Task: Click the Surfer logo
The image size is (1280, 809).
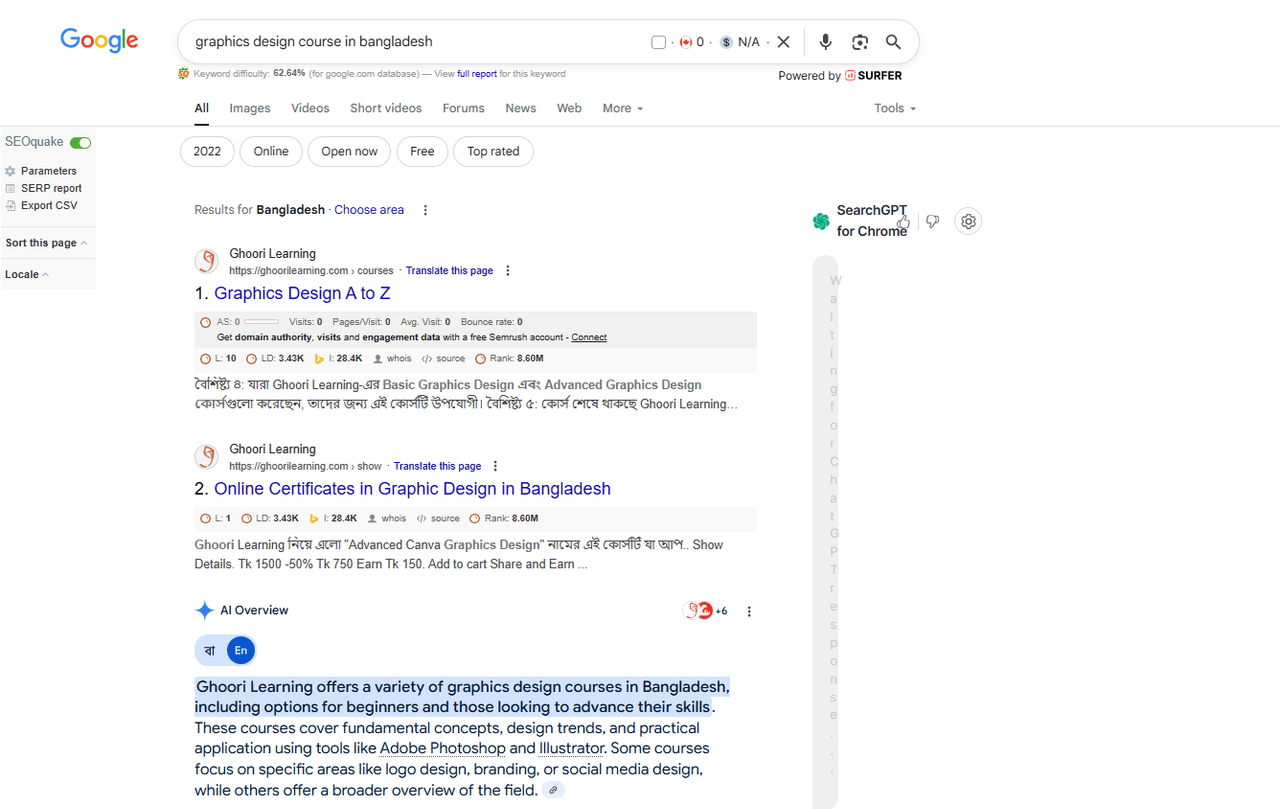Action: (x=874, y=75)
